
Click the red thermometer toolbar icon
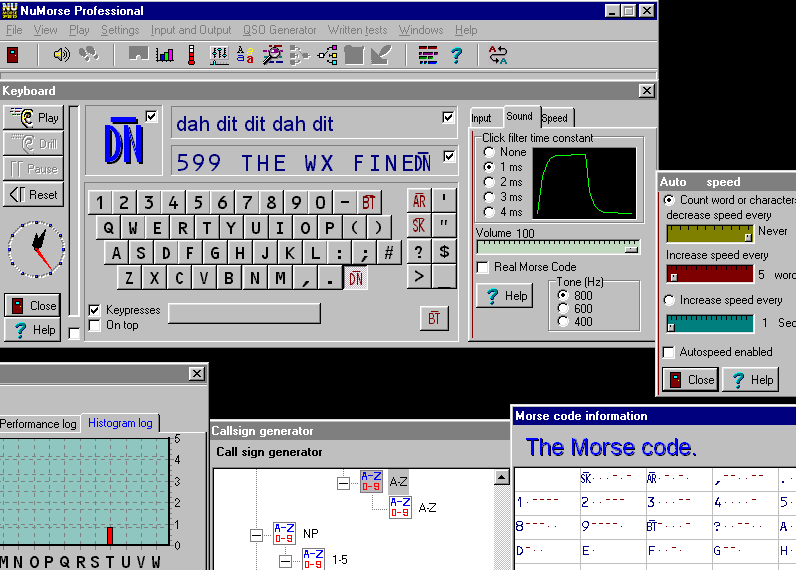click(192, 55)
